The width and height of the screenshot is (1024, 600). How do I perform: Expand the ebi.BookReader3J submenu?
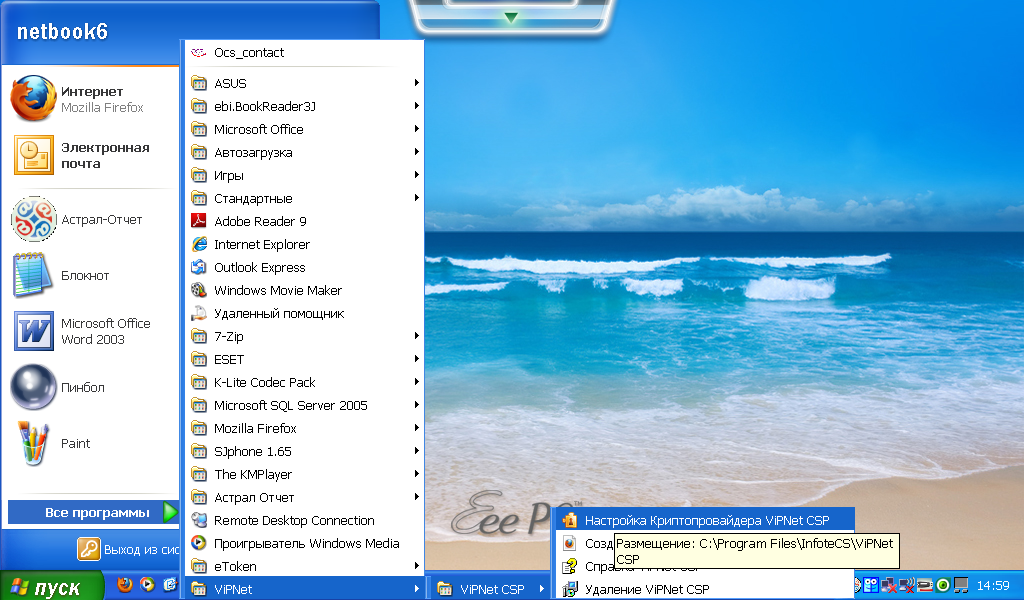[x=304, y=106]
